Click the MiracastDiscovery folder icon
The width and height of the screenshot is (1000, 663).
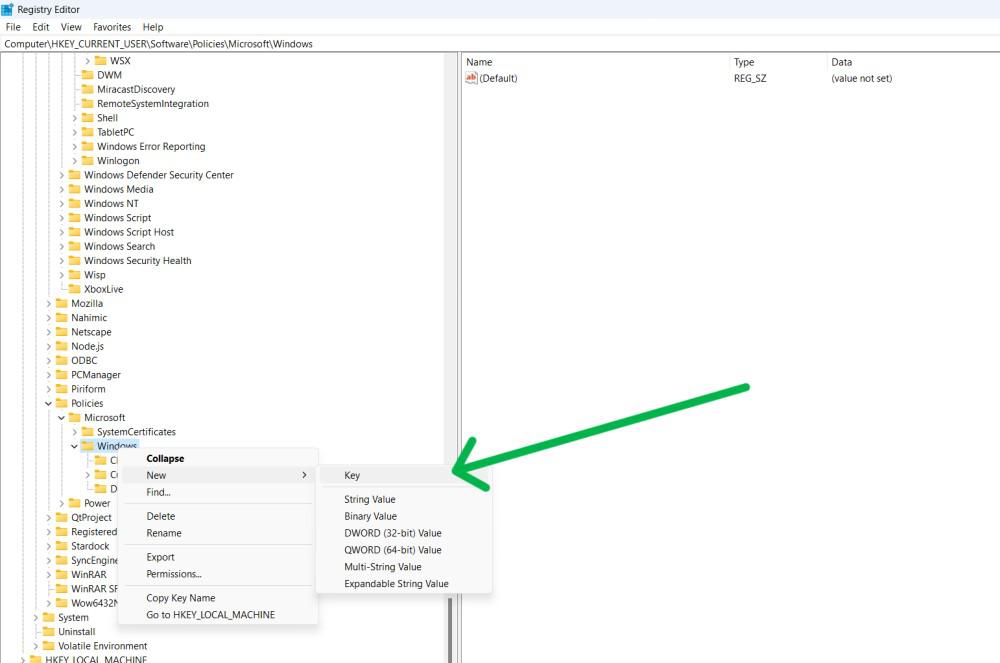pos(87,89)
